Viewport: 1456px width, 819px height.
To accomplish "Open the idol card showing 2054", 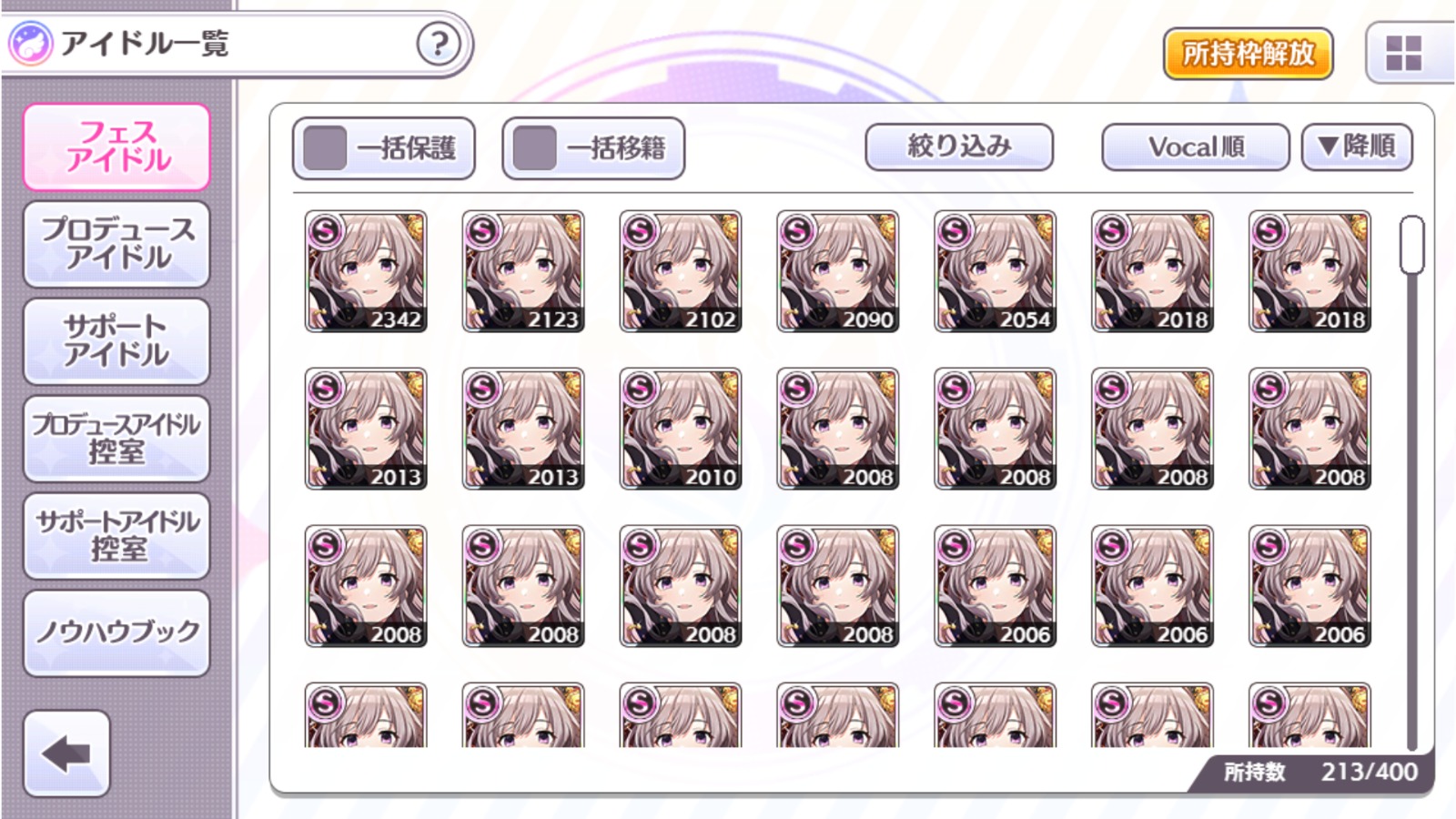I will tap(996, 271).
